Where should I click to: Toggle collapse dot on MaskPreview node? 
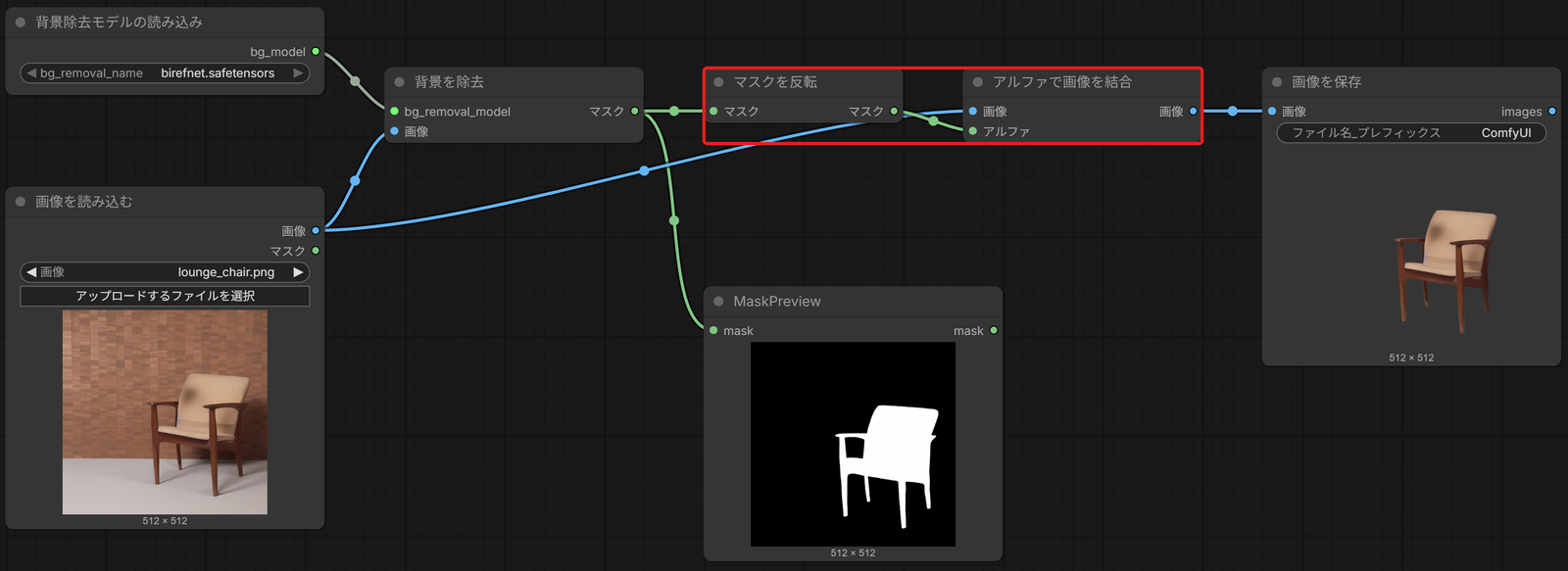tap(718, 302)
